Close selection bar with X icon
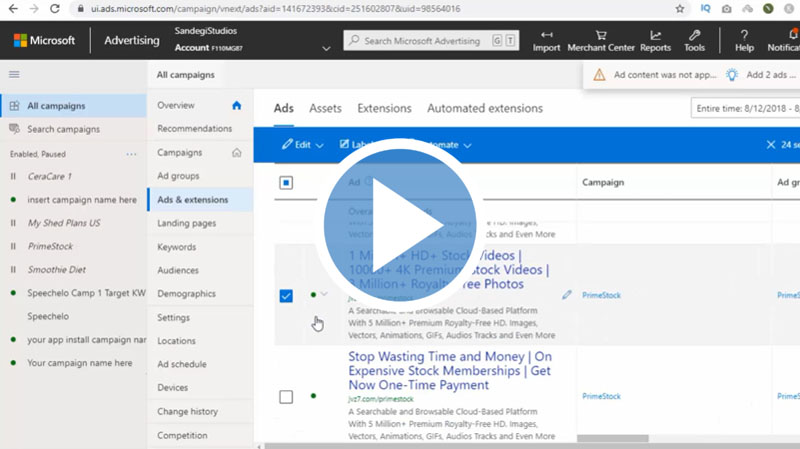800x449 pixels. [770, 145]
